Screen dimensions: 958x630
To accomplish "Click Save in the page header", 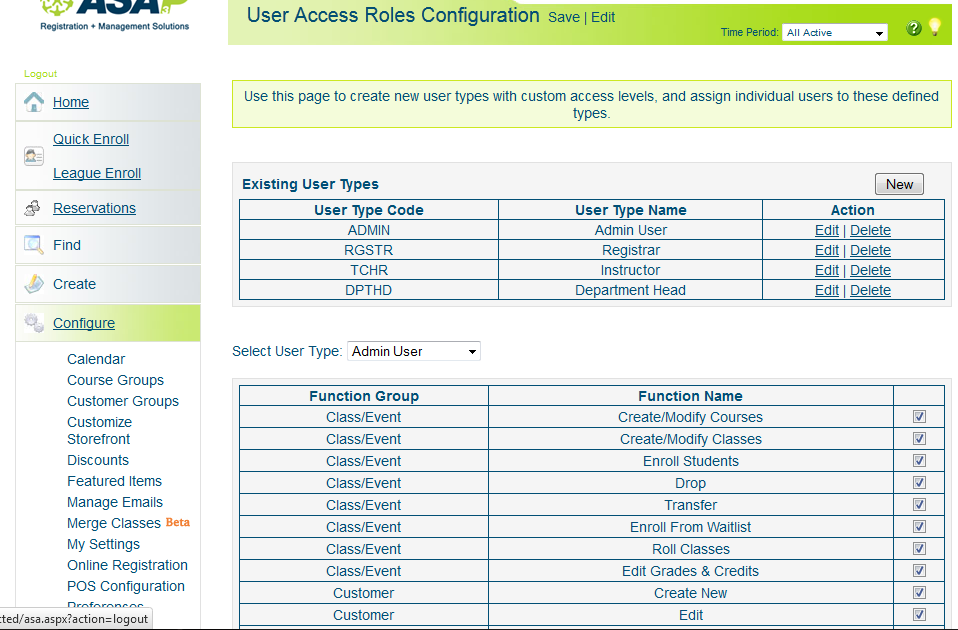I will 563,18.
